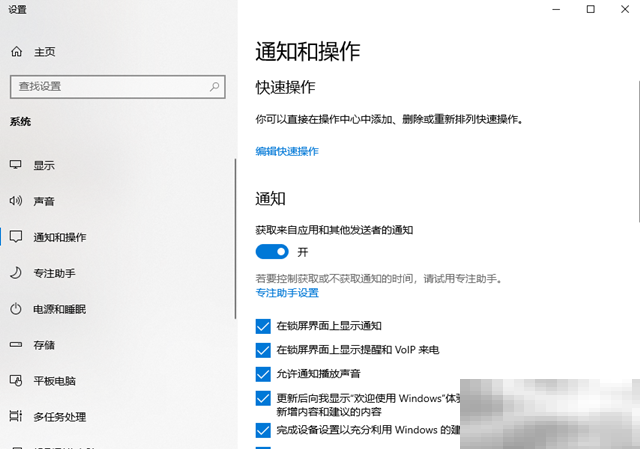Click the 多任务处理 icon

point(16,416)
